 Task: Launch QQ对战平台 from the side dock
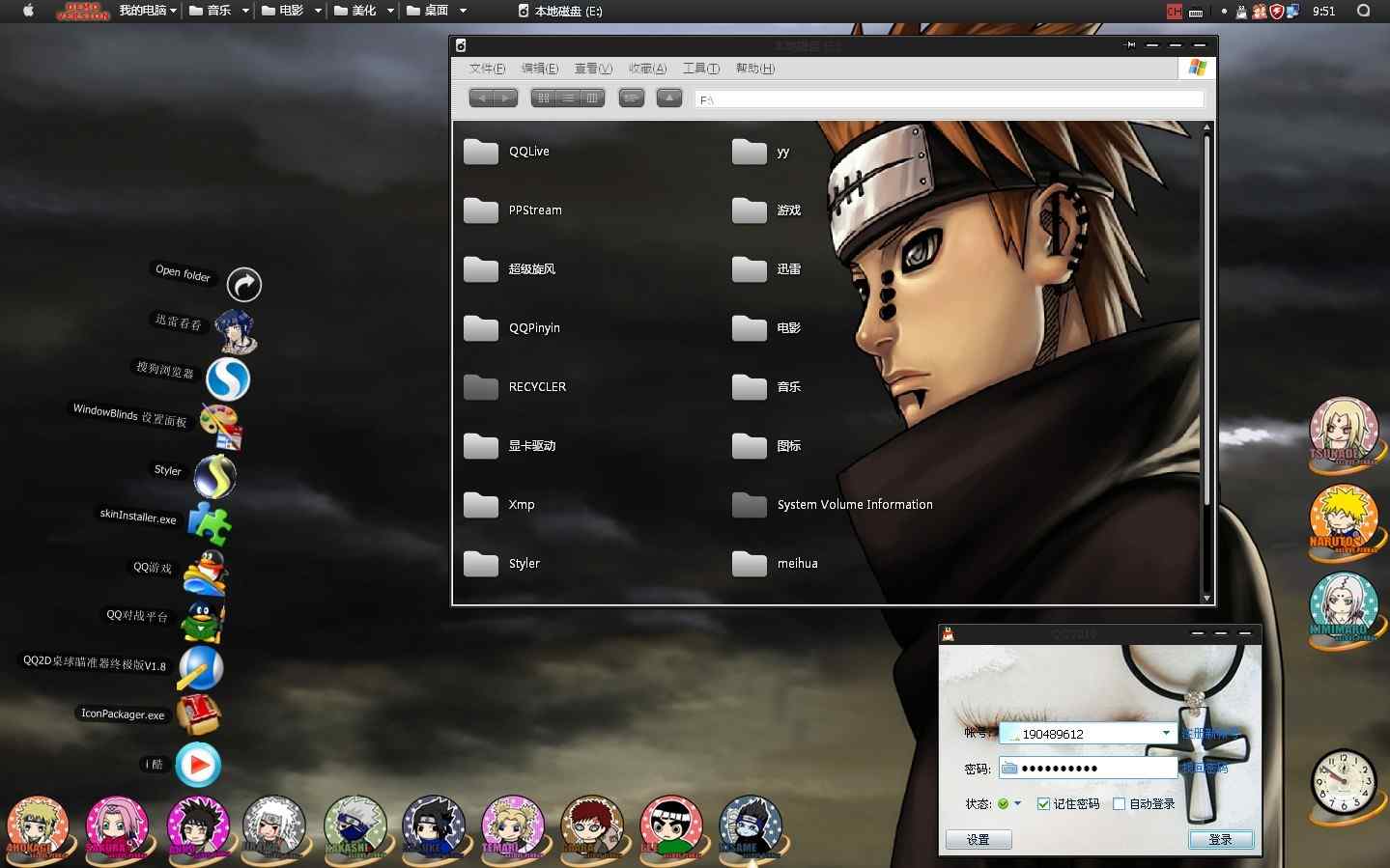click(203, 621)
